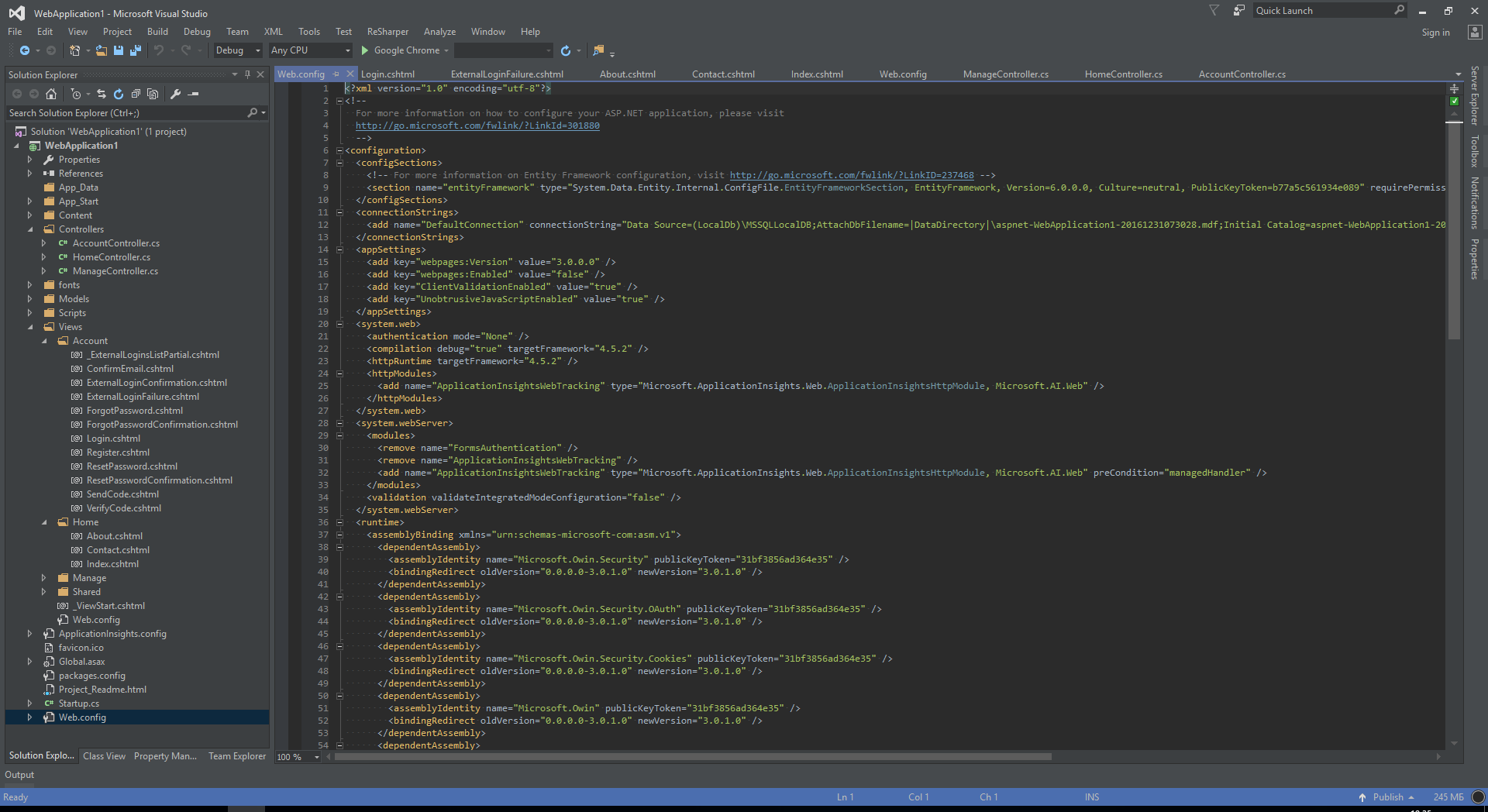Save the current file with floppy icon
This screenshot has height=812, width=1488.
tap(119, 50)
